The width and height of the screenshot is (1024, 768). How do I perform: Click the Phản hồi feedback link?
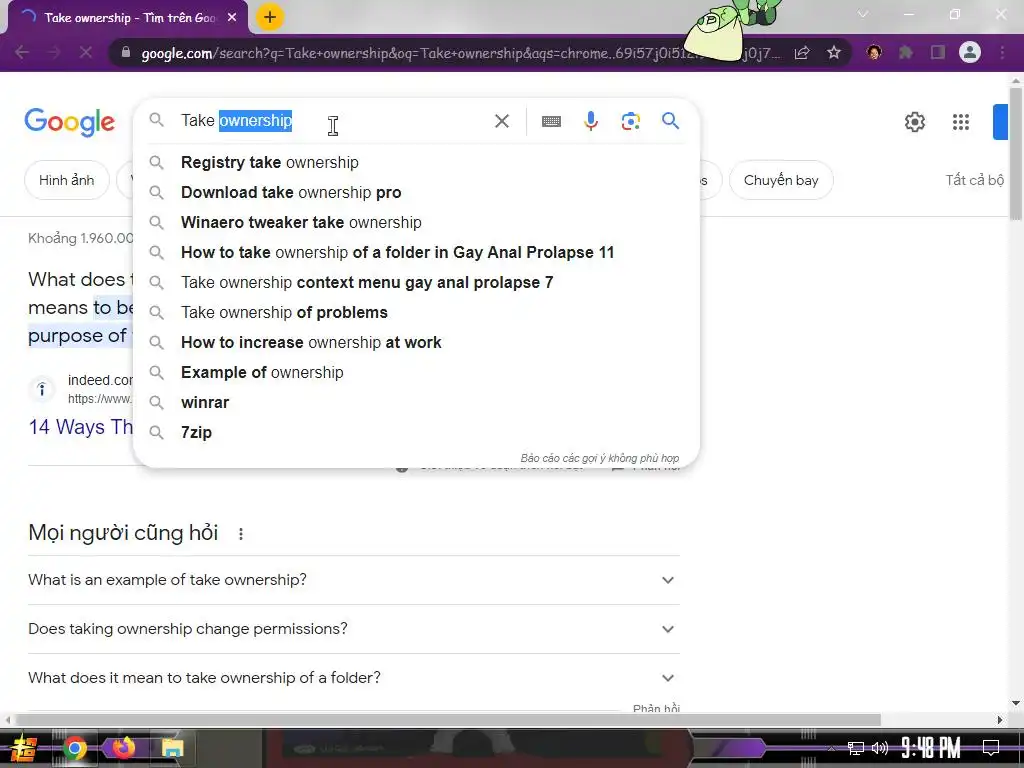point(656,708)
